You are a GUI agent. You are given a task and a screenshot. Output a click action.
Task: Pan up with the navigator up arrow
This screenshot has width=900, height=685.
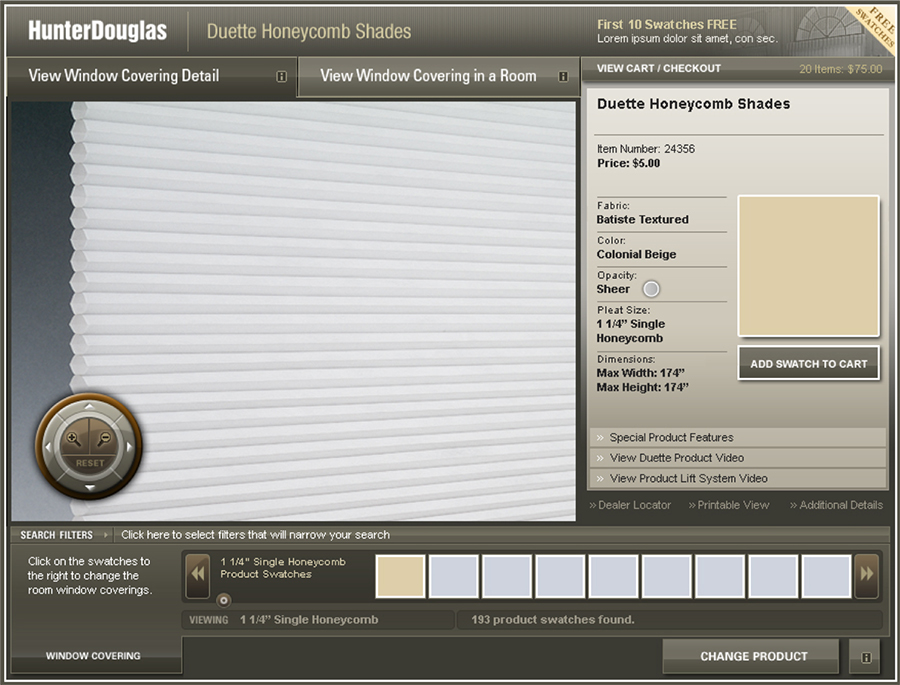pos(89,406)
